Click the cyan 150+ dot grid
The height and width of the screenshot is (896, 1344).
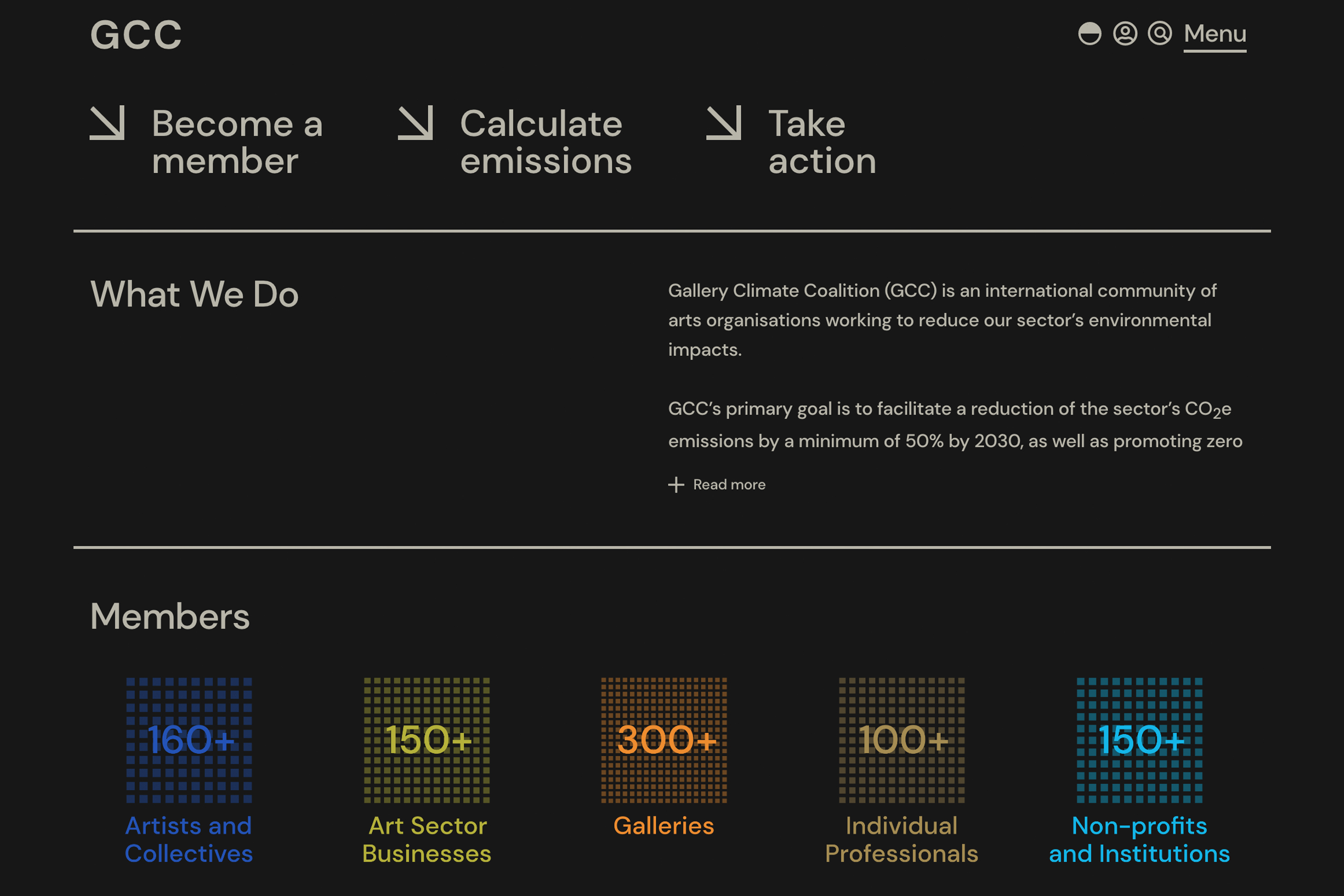tap(1139, 740)
